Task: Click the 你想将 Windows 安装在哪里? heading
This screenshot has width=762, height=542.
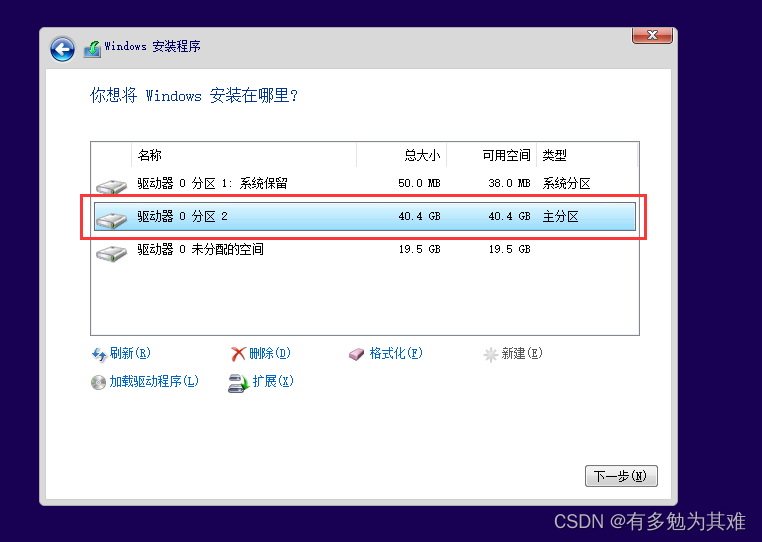Action: (x=194, y=95)
